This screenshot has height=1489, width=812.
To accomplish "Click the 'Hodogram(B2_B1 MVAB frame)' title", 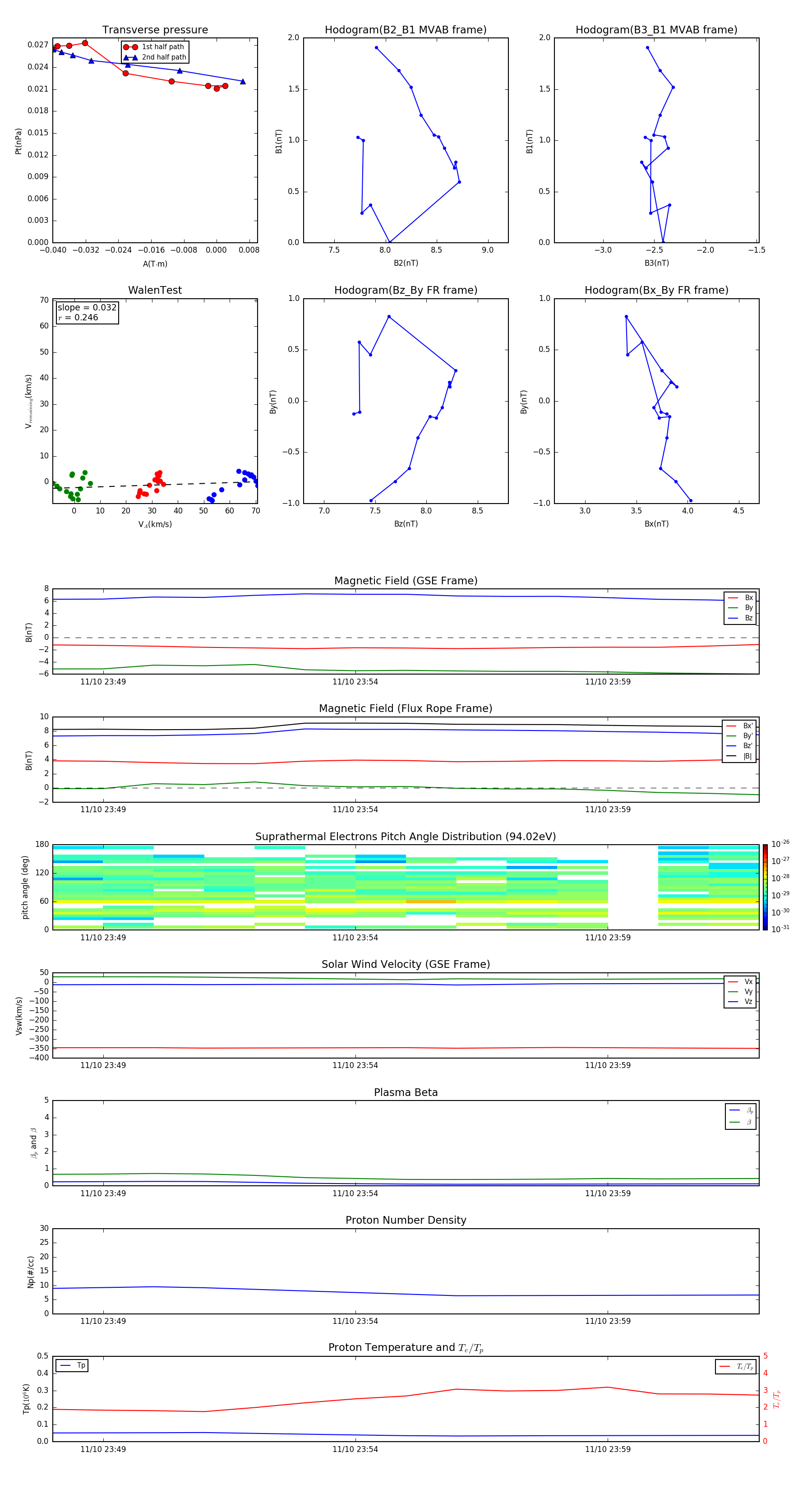I will 406,30.
